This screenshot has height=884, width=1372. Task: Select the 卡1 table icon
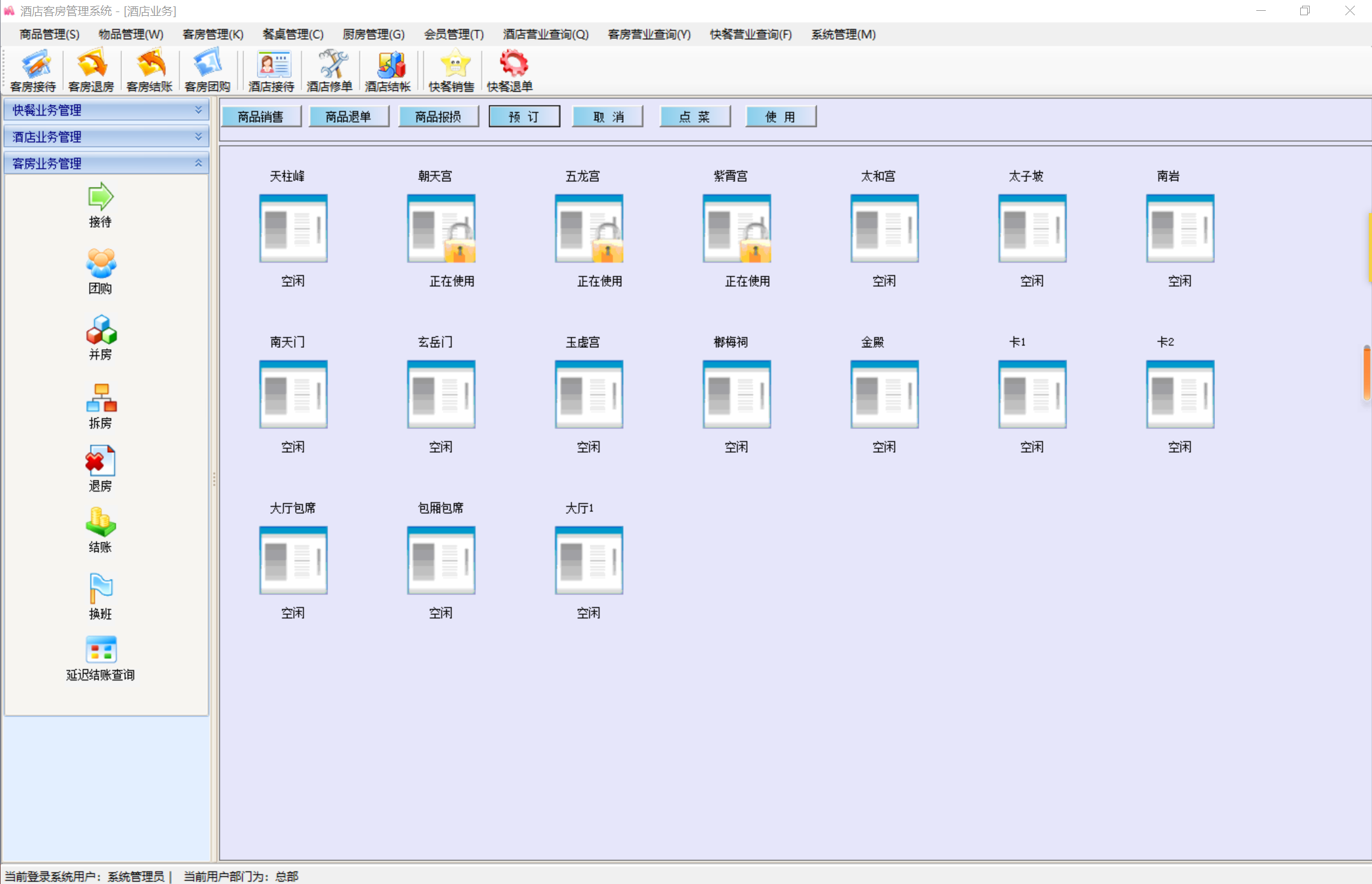pyautogui.click(x=1032, y=394)
